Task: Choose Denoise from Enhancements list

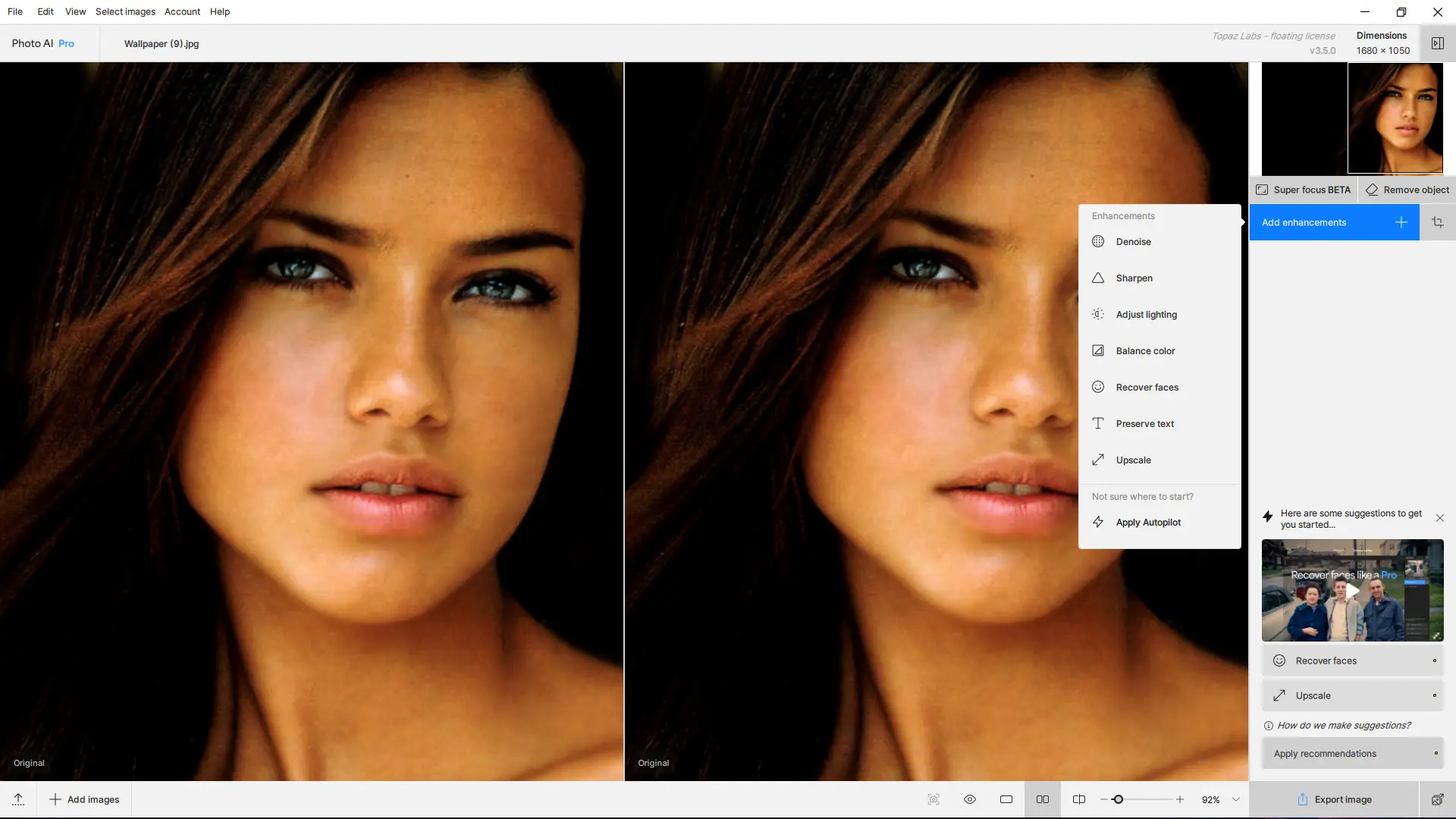Action: click(x=1133, y=242)
